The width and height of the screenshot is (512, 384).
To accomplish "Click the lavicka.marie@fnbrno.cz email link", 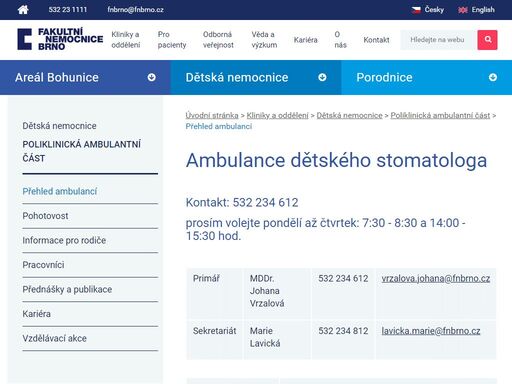I will (431, 331).
